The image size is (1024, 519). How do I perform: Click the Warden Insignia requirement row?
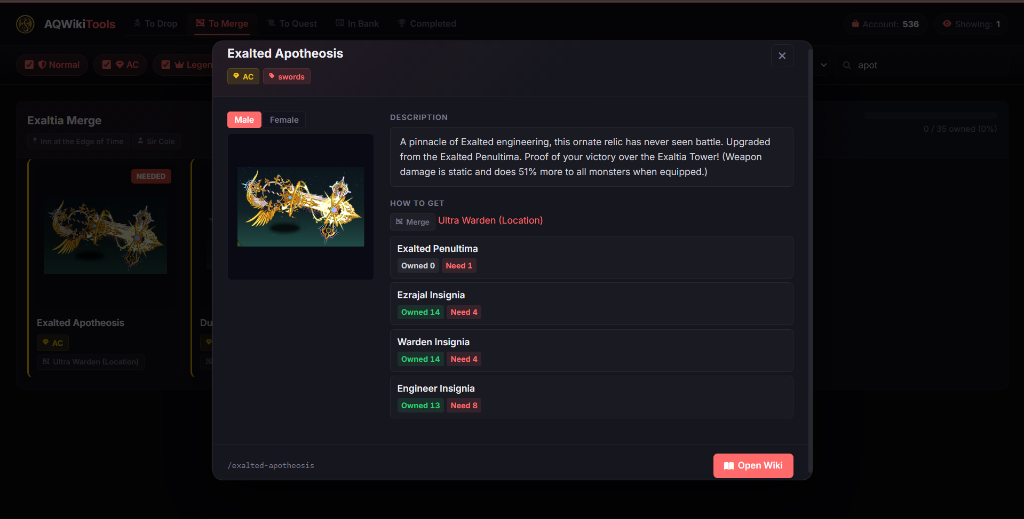[592, 351]
